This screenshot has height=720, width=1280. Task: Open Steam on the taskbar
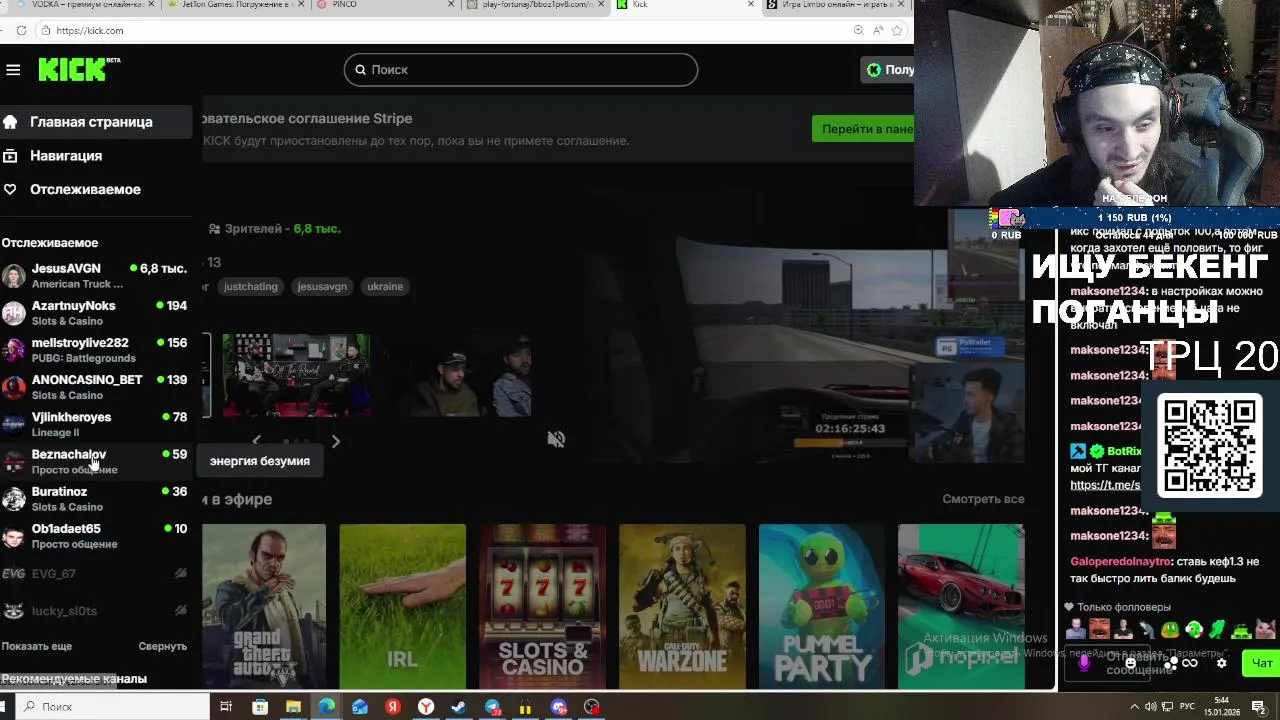(x=459, y=707)
